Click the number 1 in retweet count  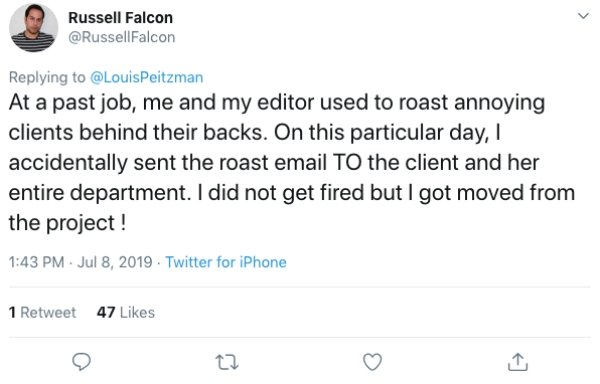(13, 312)
